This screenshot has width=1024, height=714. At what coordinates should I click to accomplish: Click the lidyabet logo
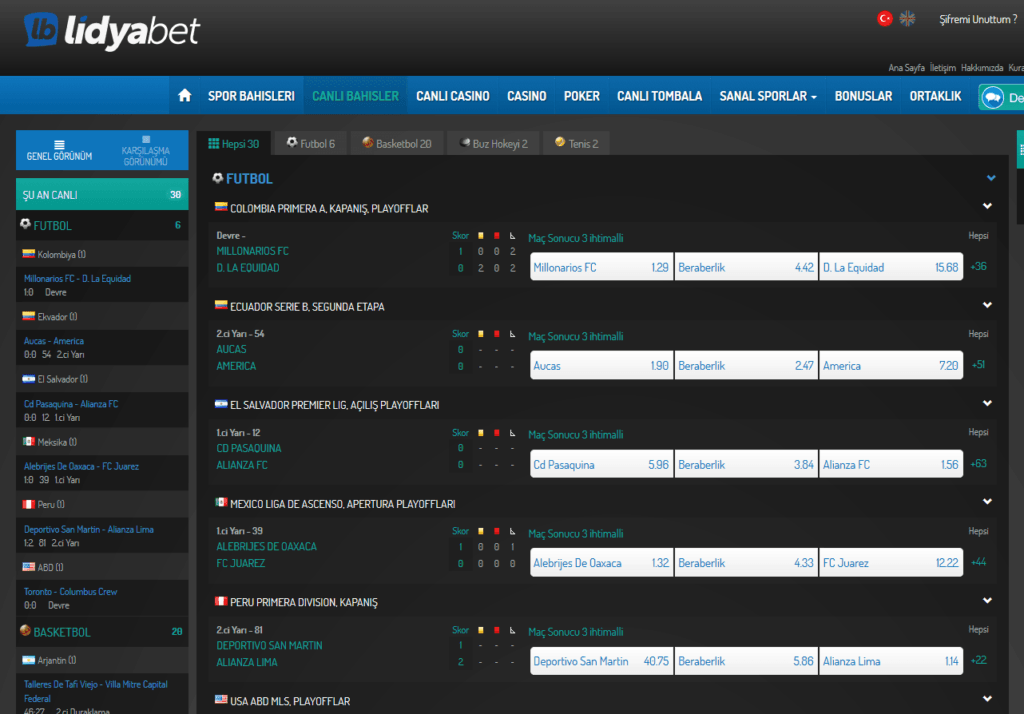(112, 31)
